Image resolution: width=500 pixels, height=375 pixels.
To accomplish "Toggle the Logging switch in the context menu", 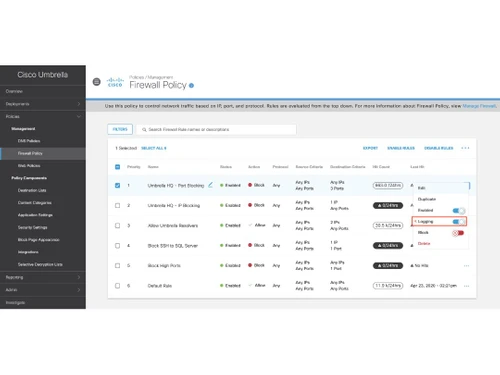I will (458, 221).
